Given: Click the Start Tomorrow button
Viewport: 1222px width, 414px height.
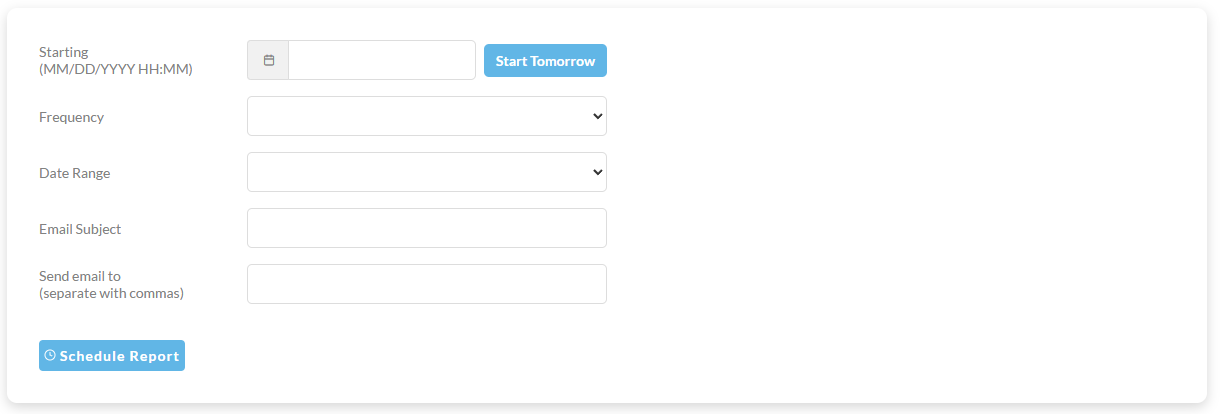Looking at the screenshot, I should click(x=545, y=61).
